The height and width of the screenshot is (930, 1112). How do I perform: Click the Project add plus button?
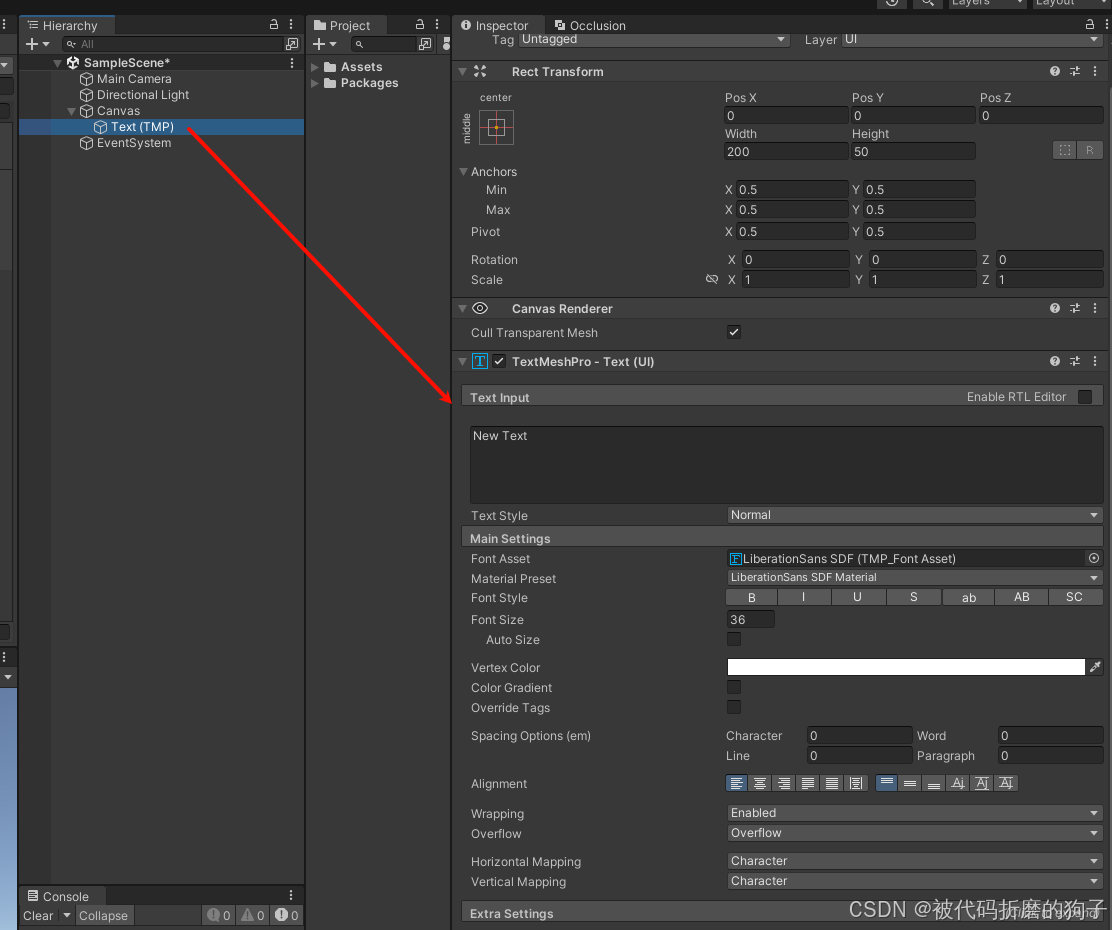point(318,44)
